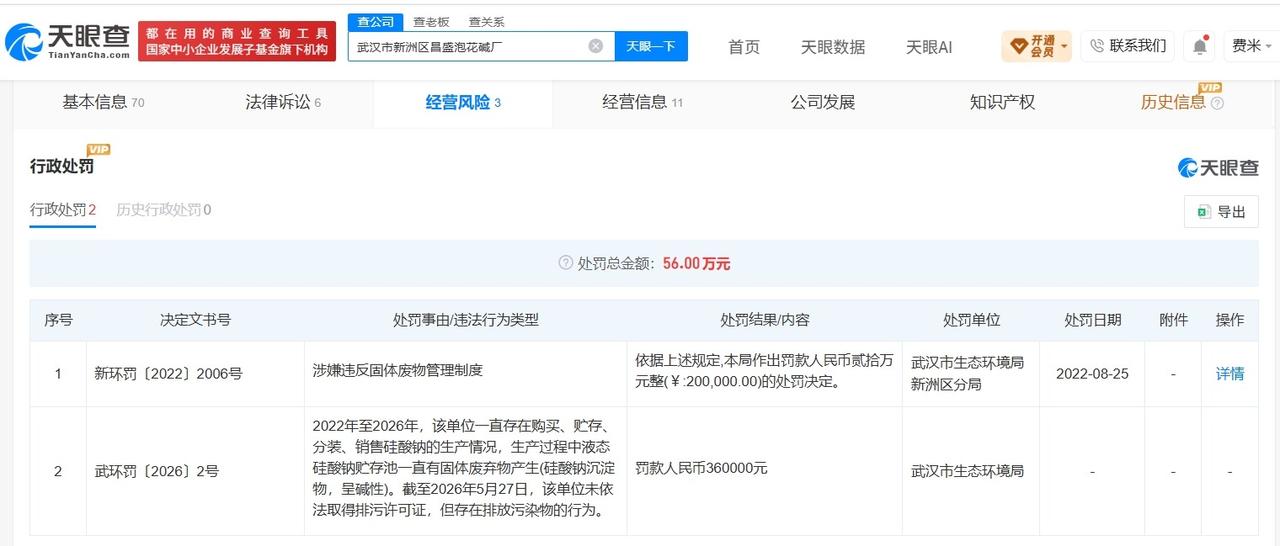Click the VIP badge beside 行政处罚 heading
This screenshot has width=1280, height=546.
[99, 150]
